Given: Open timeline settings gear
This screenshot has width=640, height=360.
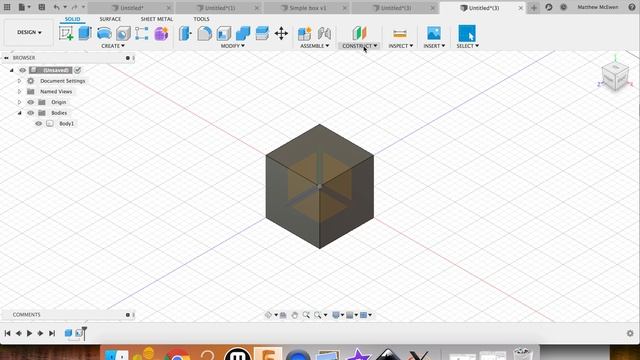Looking at the screenshot, I should [630, 333].
